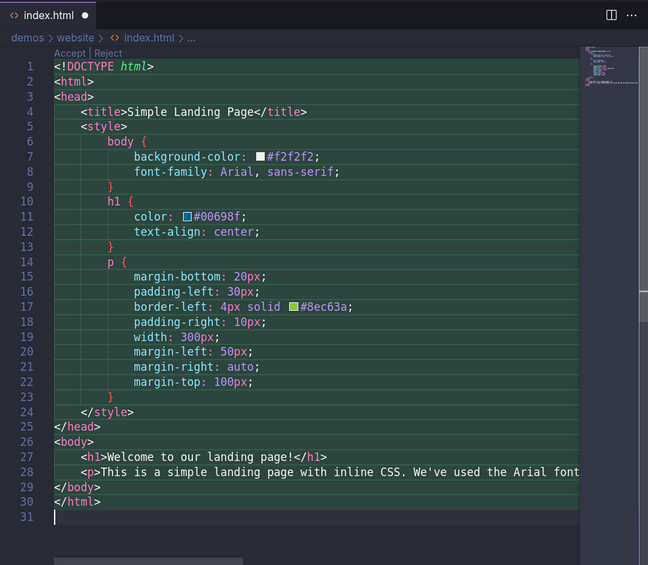Click the horizontal scrollbar at bottom
Image resolution: width=648 pixels, height=565 pixels.
point(148,561)
